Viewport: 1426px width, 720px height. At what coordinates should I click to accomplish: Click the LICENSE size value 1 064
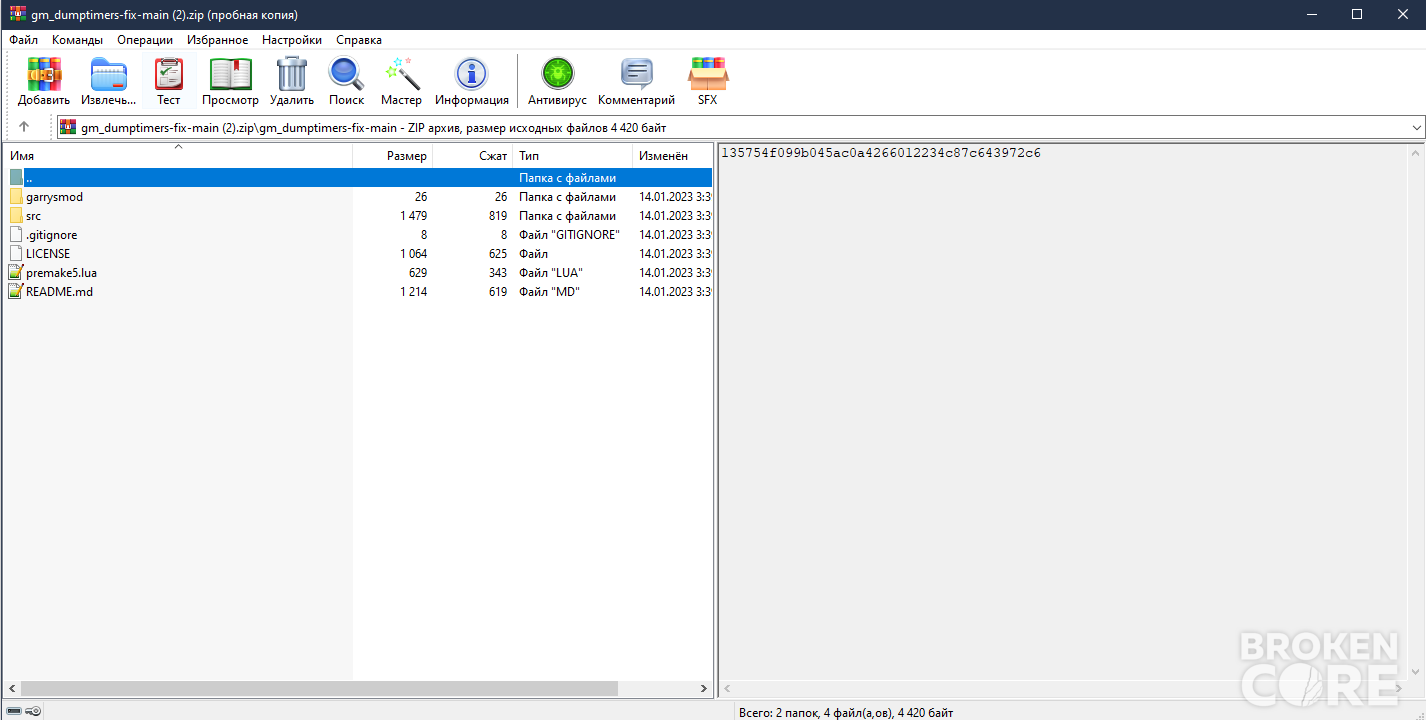click(413, 254)
